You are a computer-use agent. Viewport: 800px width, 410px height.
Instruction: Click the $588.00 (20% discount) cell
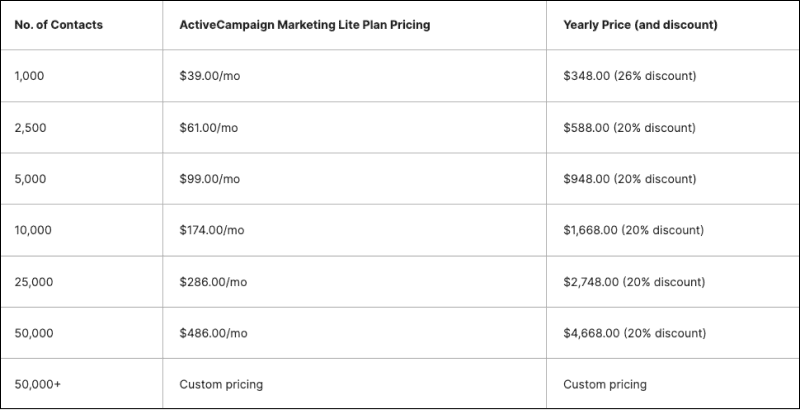pyautogui.click(x=630, y=128)
